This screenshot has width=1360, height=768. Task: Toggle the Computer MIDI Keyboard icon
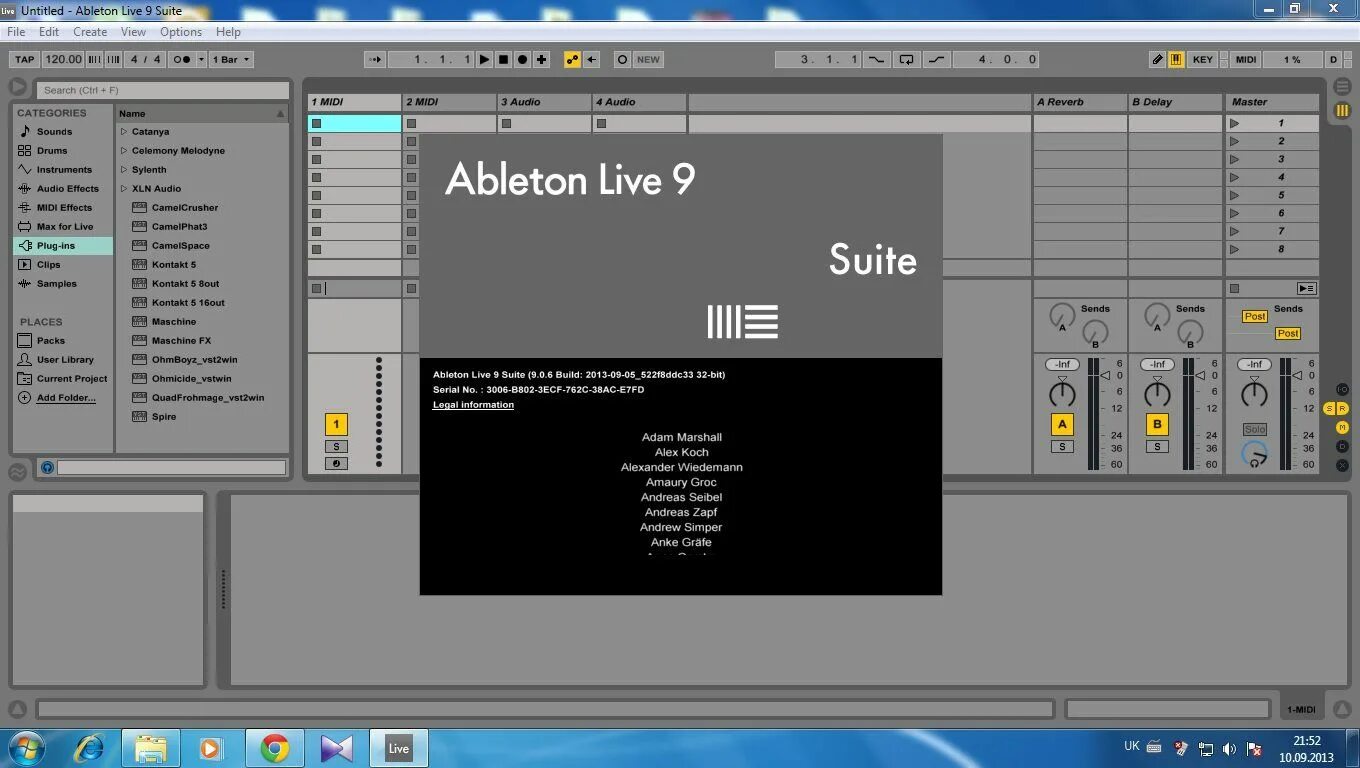pos(1176,59)
